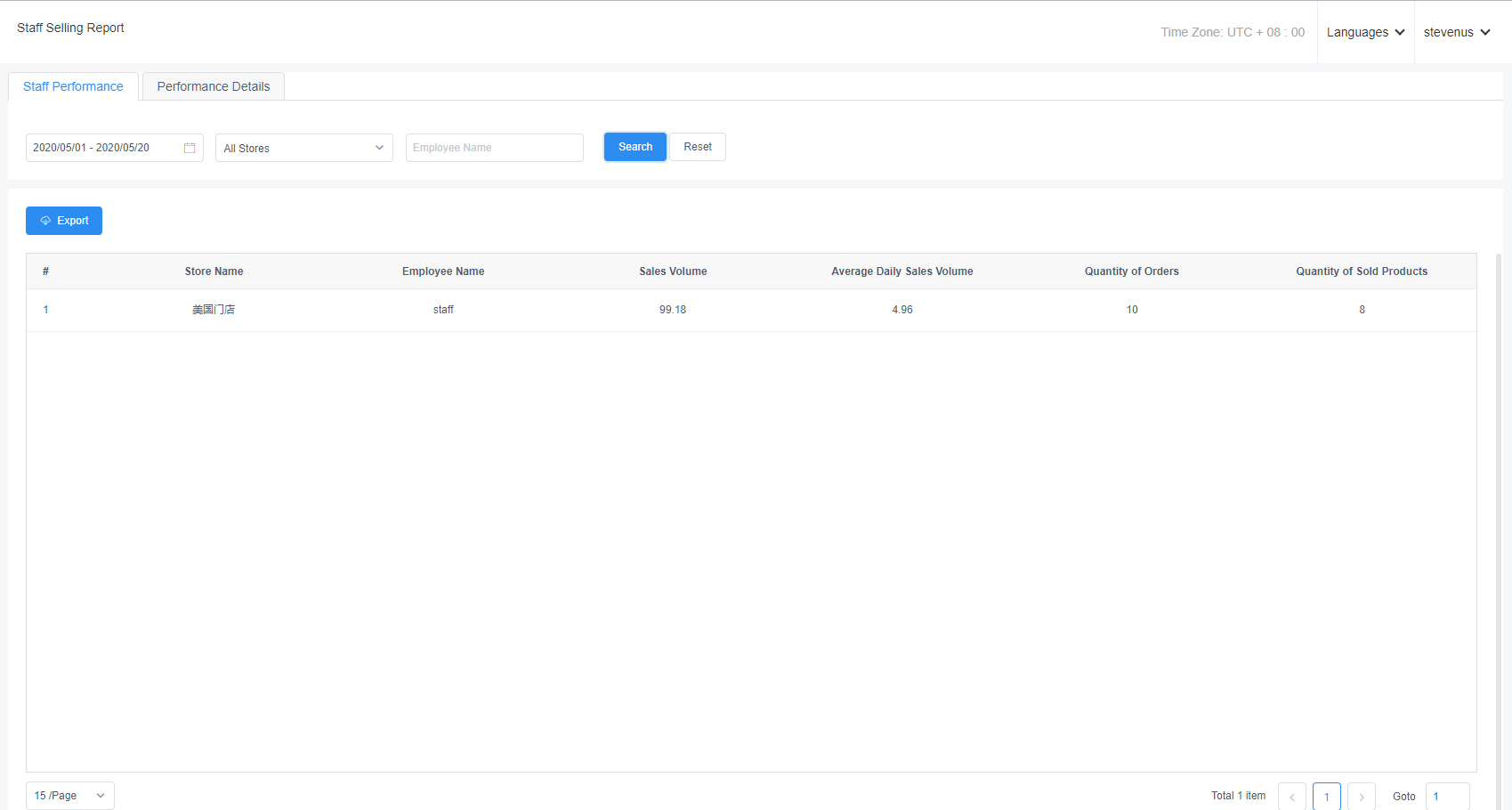This screenshot has height=810, width=1512.
Task: Click the calendar icon in date range field
Action: tap(190, 148)
